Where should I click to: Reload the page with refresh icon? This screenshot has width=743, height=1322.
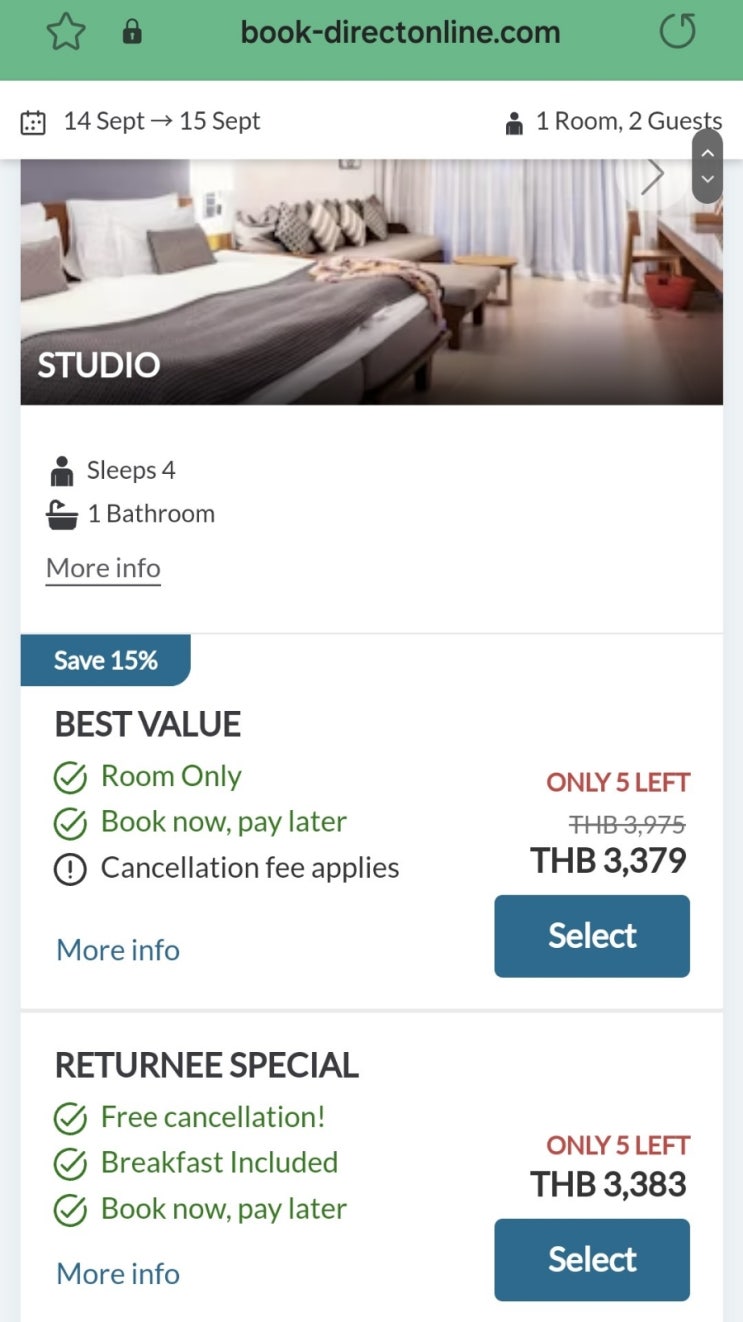click(678, 32)
